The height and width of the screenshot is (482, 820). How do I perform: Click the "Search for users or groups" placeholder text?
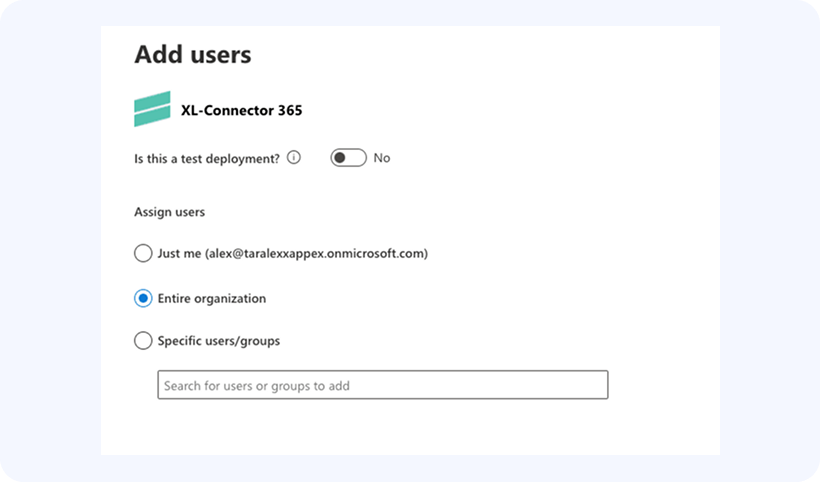(x=257, y=385)
